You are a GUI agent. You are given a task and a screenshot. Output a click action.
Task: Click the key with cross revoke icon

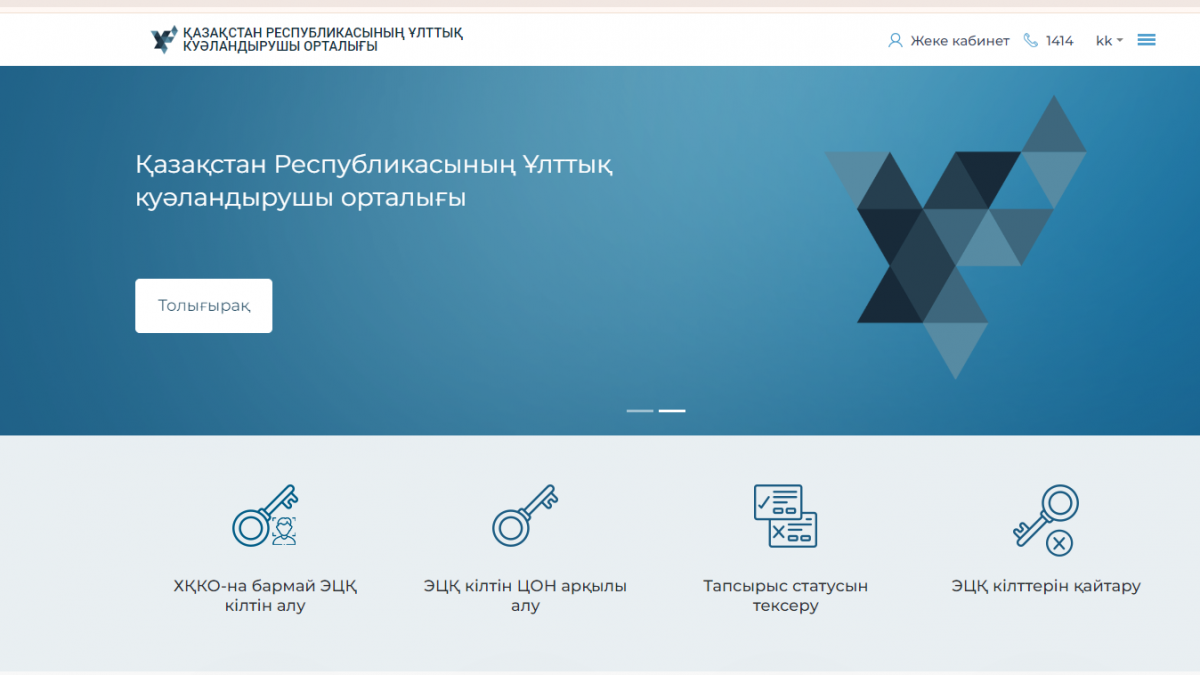(1045, 520)
